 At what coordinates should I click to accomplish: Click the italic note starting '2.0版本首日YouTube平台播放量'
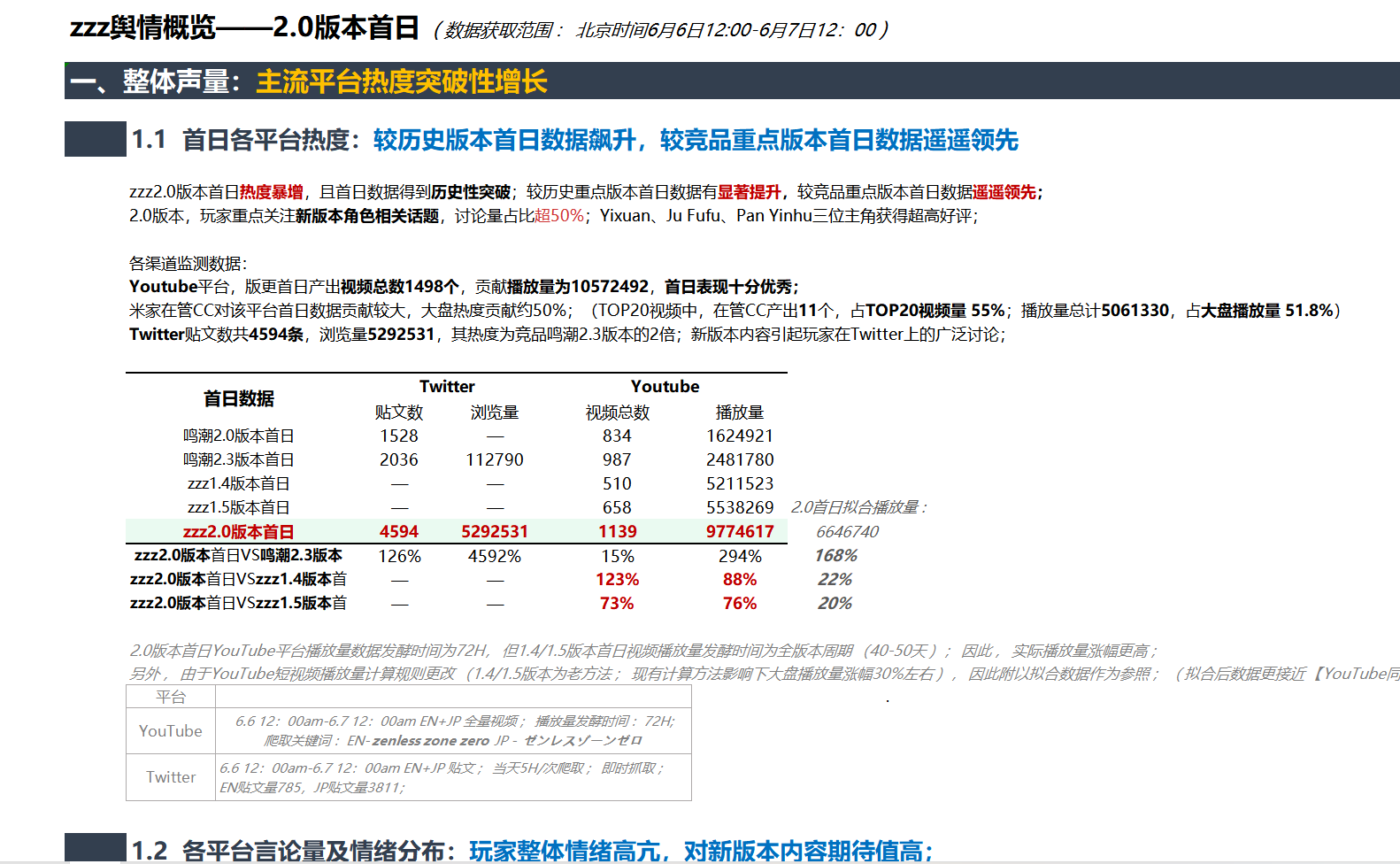tap(644, 651)
